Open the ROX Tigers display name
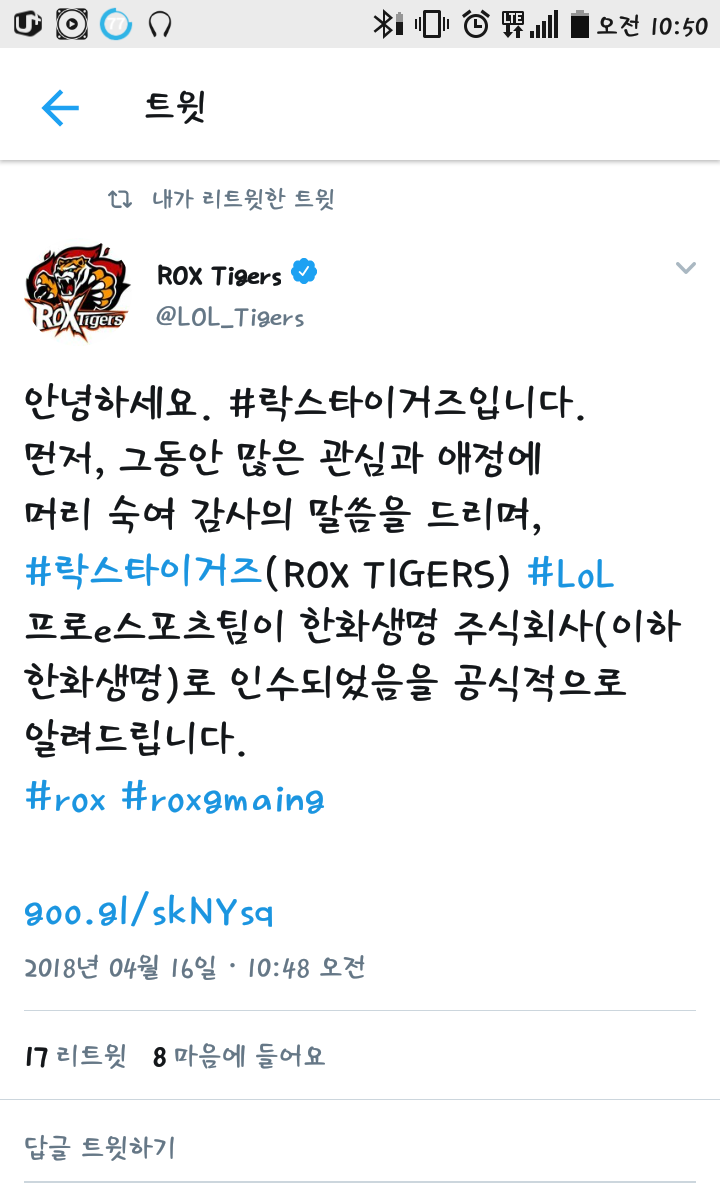Screen dimensions: 720x1193 (219, 275)
